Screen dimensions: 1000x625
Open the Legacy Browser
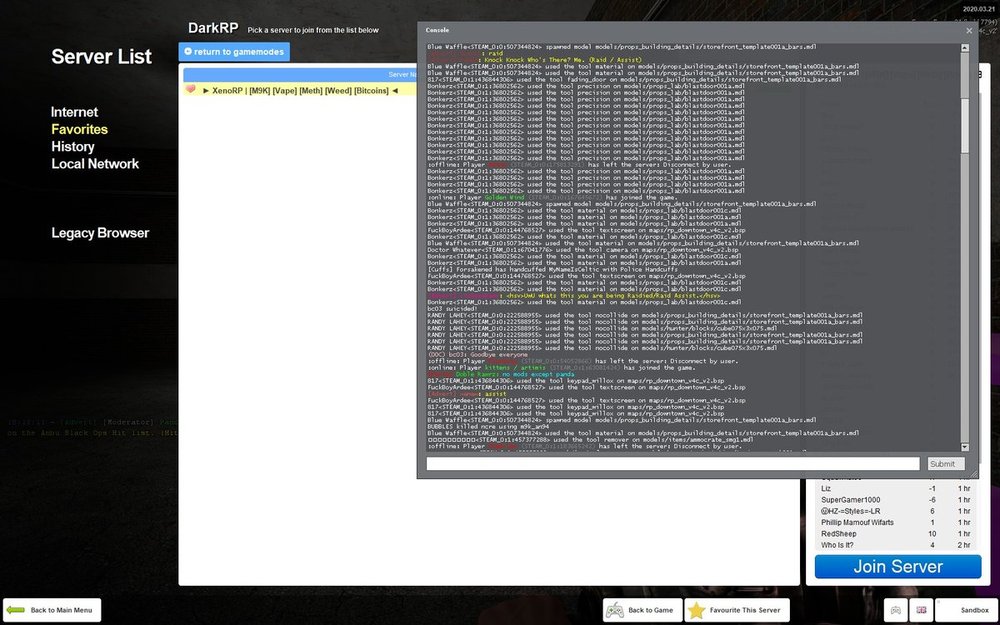pos(100,233)
